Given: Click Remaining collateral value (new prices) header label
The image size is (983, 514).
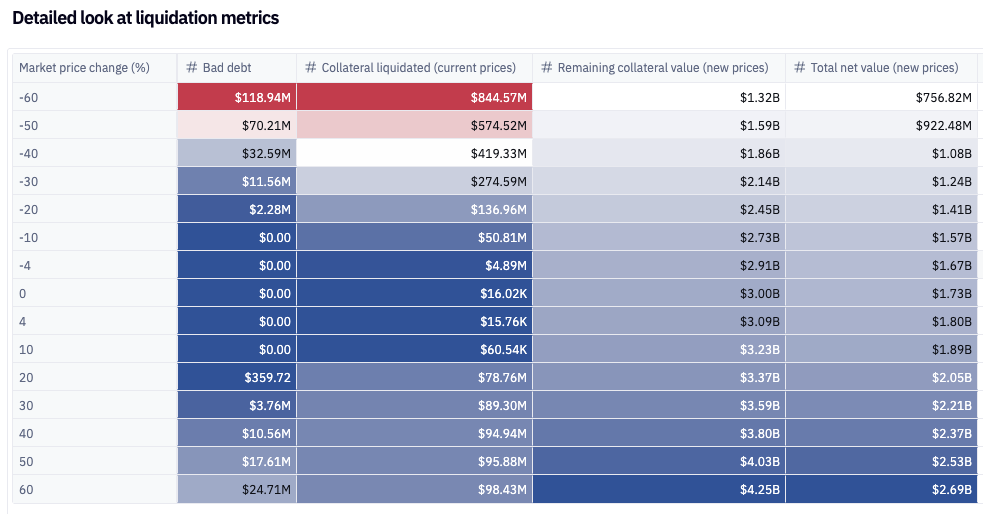Looking at the screenshot, I should point(663,67).
